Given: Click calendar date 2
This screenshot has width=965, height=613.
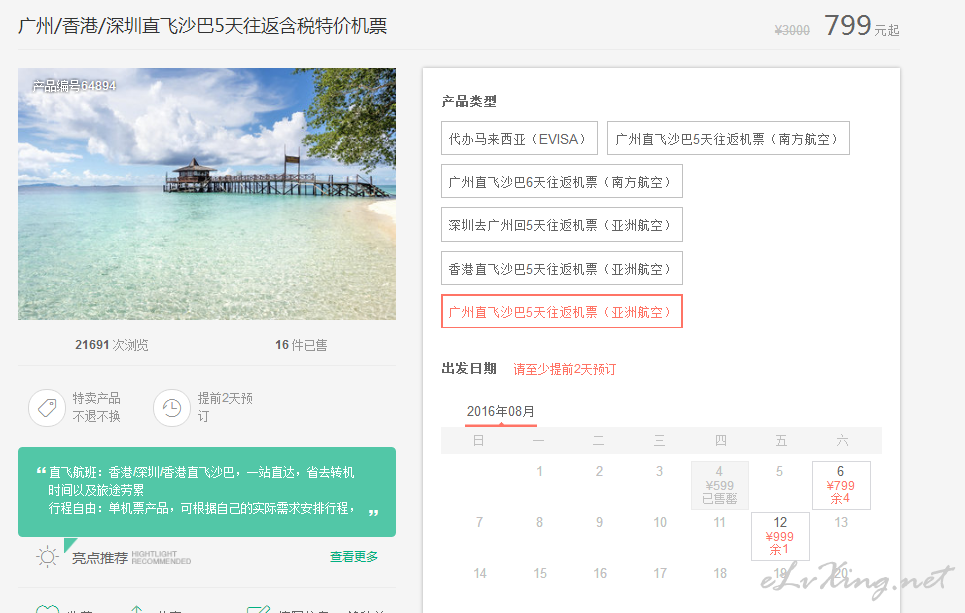Looking at the screenshot, I should 599,471.
